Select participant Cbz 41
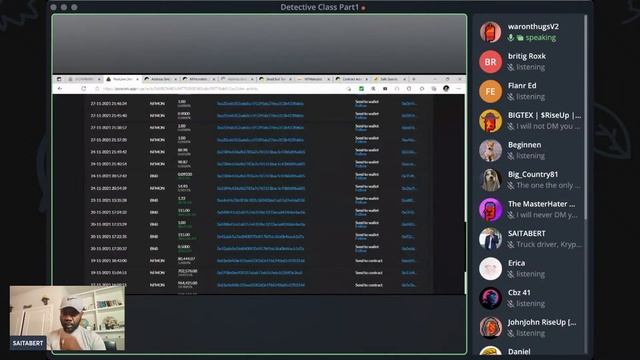640x360 pixels. point(531,298)
